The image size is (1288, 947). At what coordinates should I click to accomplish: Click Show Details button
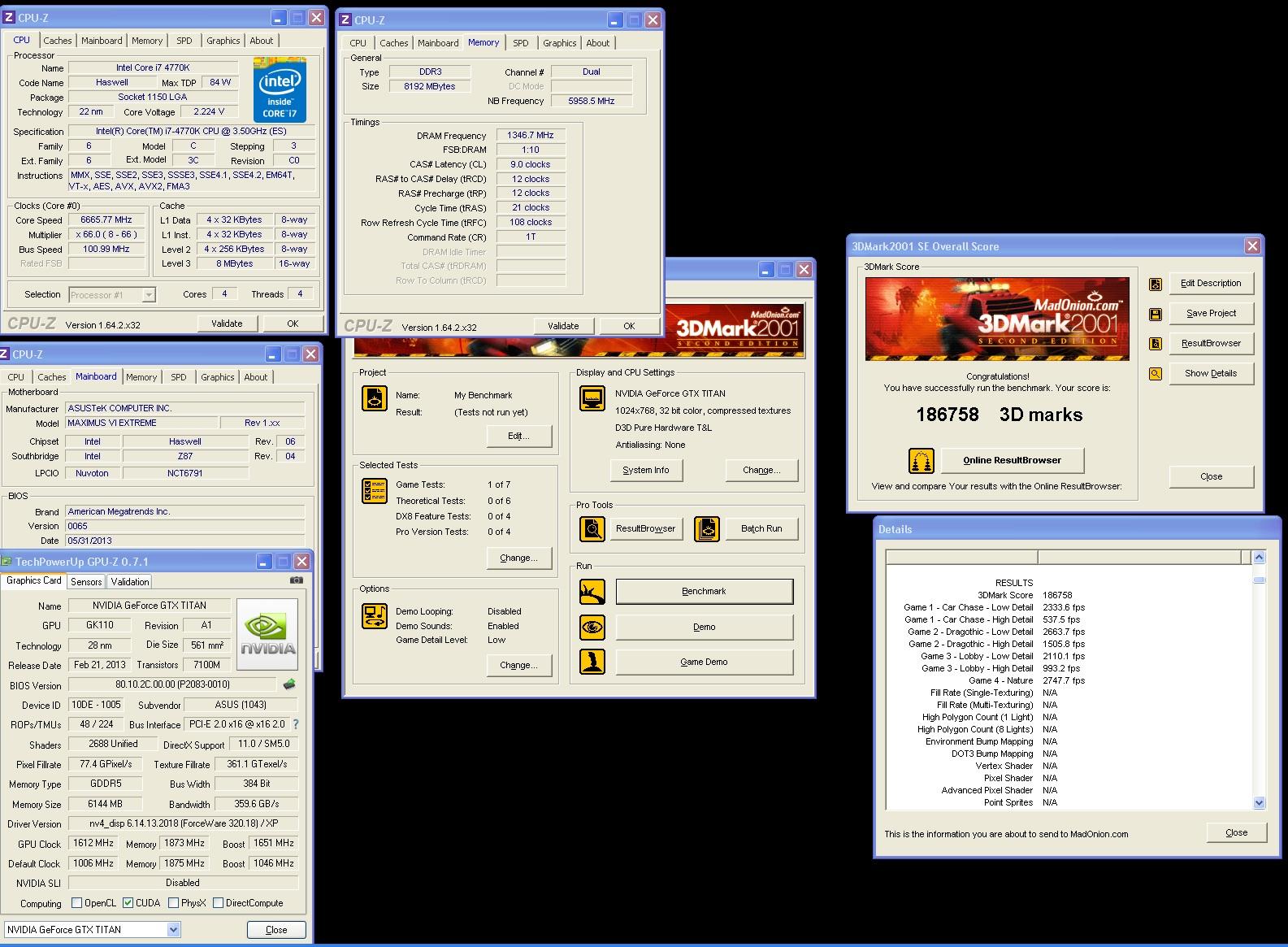click(x=1212, y=373)
